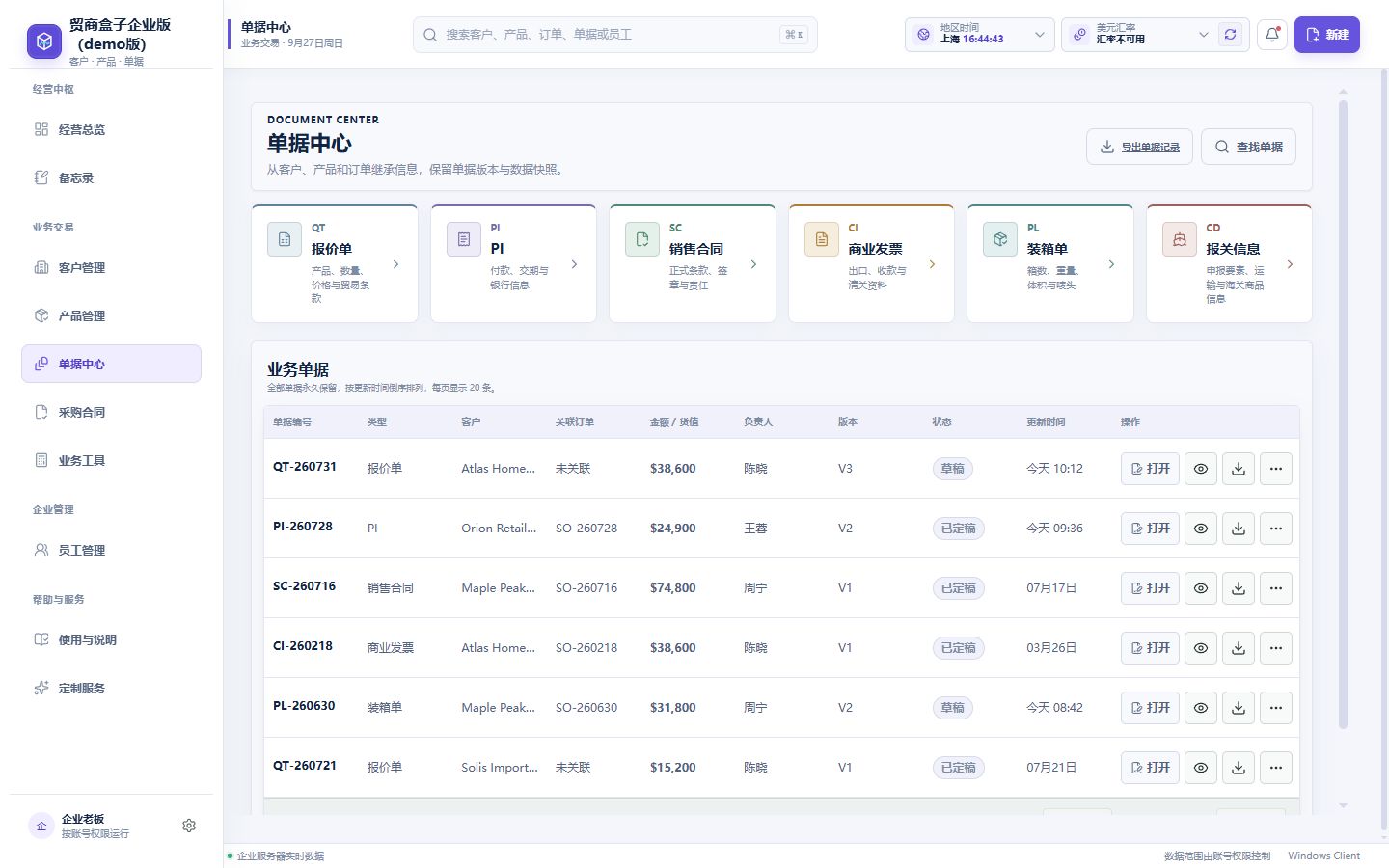Open more actions for SC-260716

tap(1276, 588)
